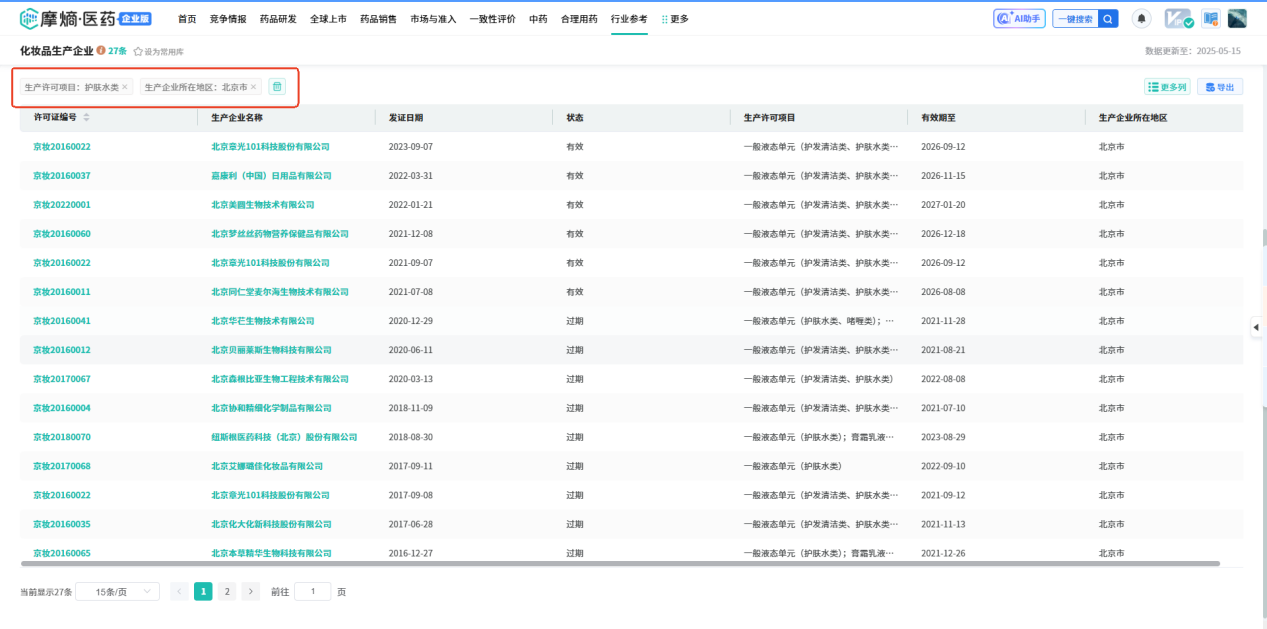Sort by 许可证编号 column arrows

tap(86, 117)
